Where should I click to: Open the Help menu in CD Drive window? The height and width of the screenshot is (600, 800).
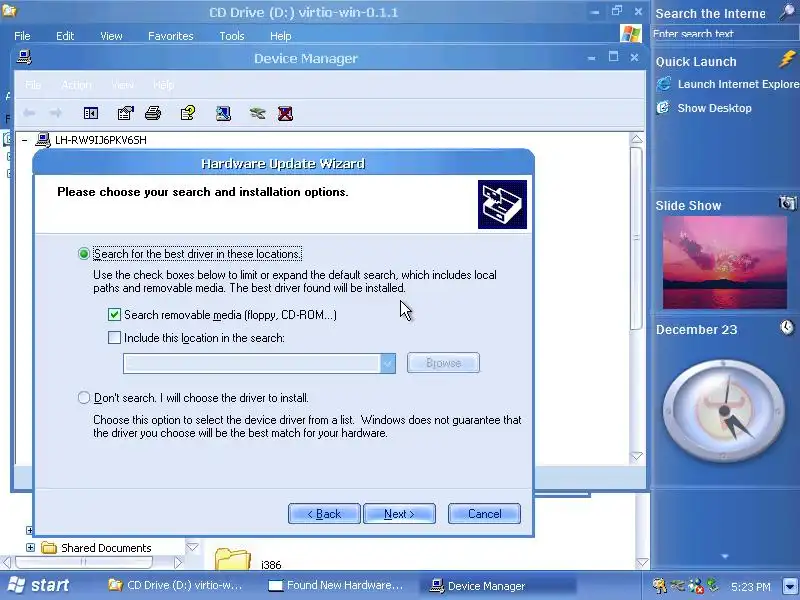[281, 36]
